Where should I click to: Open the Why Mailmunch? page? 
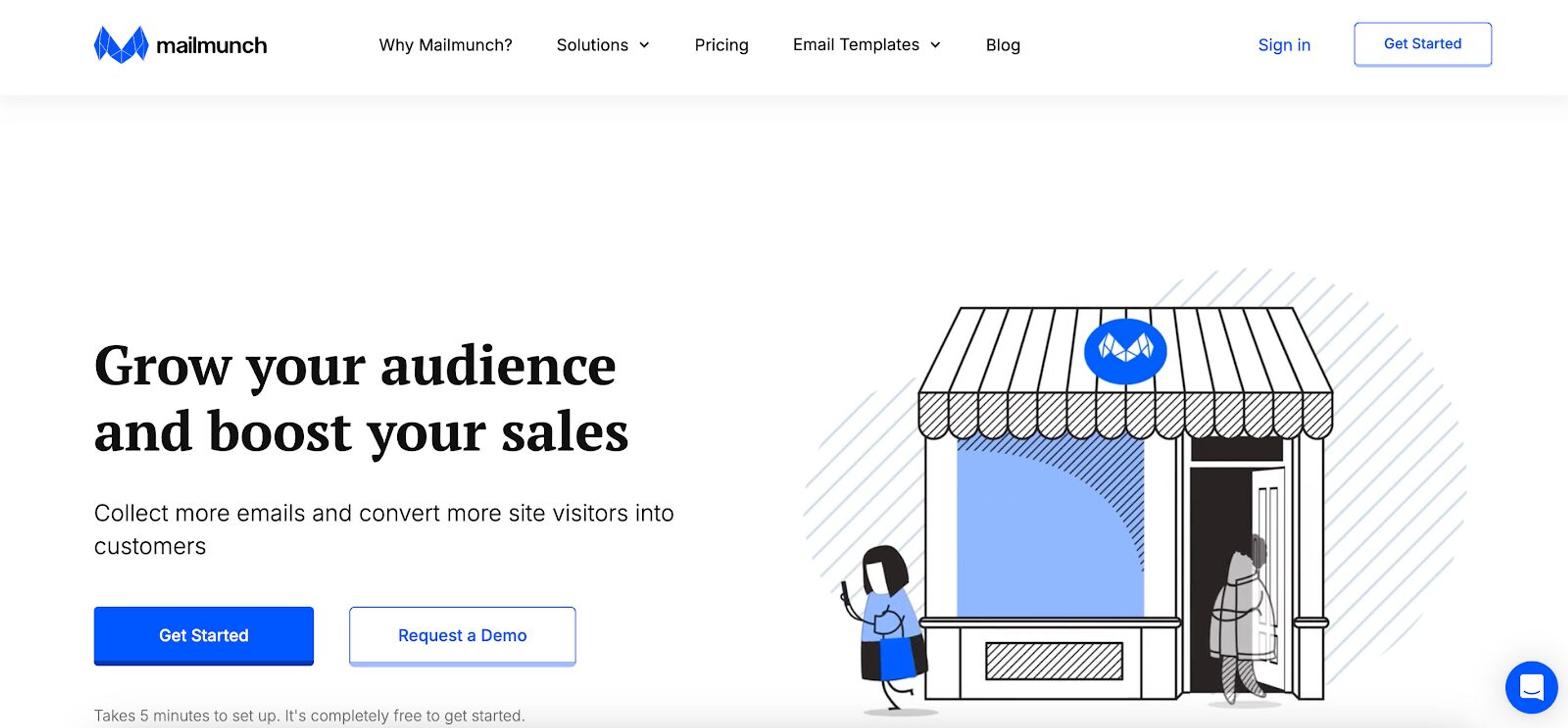pyautogui.click(x=445, y=45)
